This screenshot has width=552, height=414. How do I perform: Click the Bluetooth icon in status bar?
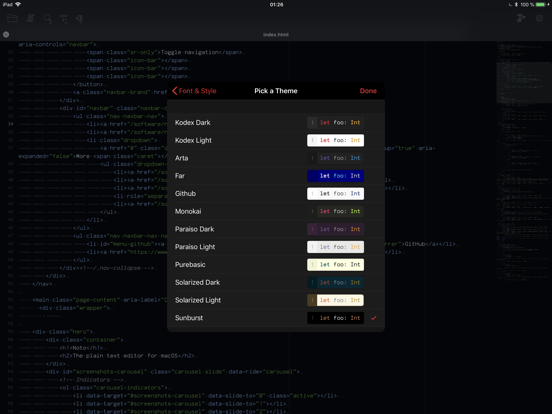coord(516,5)
